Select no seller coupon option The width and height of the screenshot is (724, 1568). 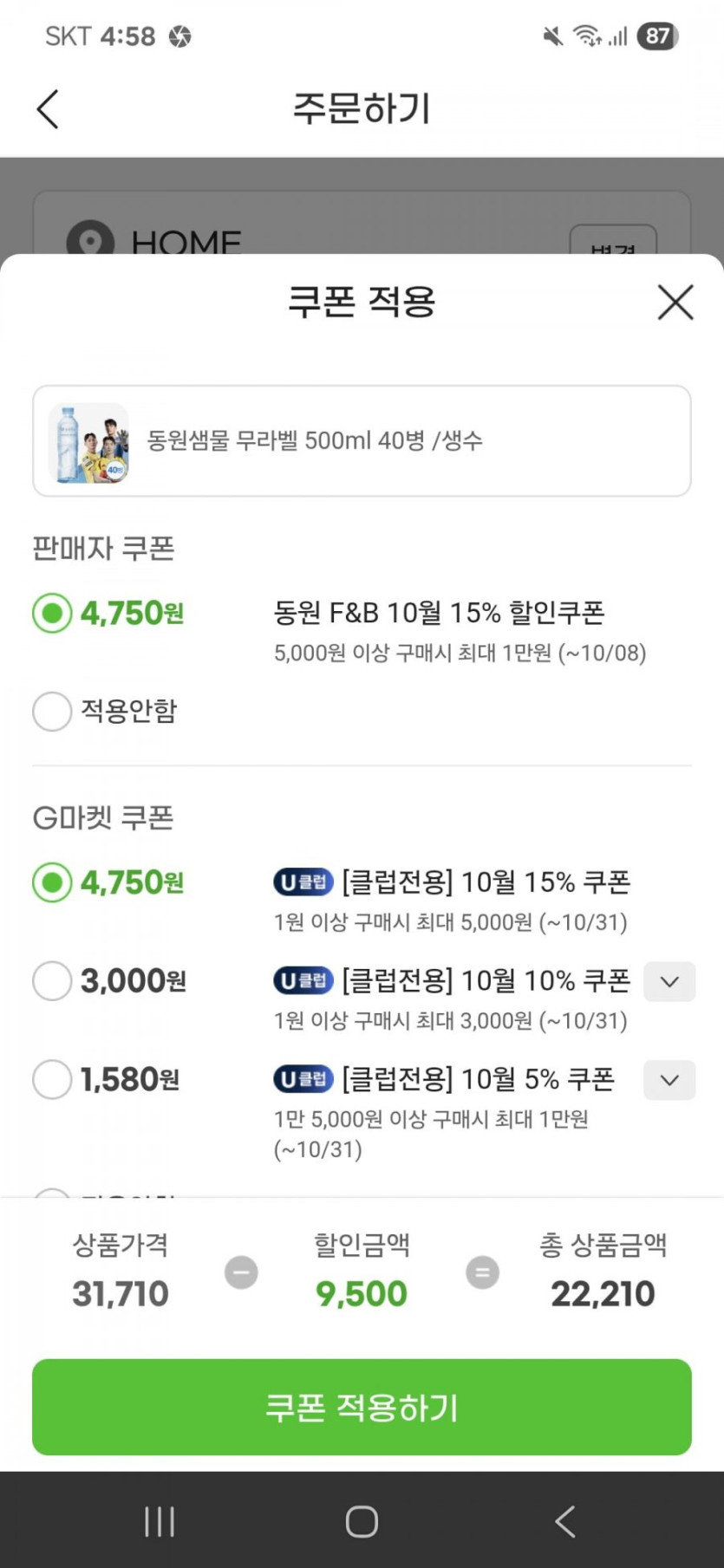tap(52, 712)
